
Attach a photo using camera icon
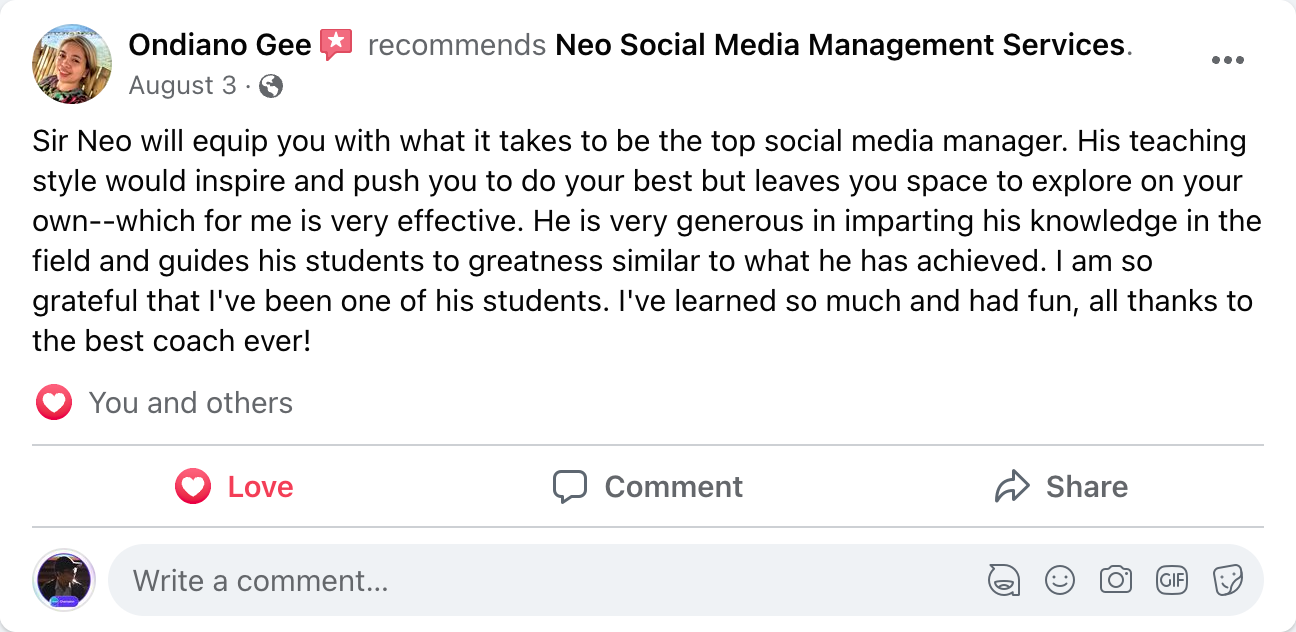click(x=1115, y=579)
